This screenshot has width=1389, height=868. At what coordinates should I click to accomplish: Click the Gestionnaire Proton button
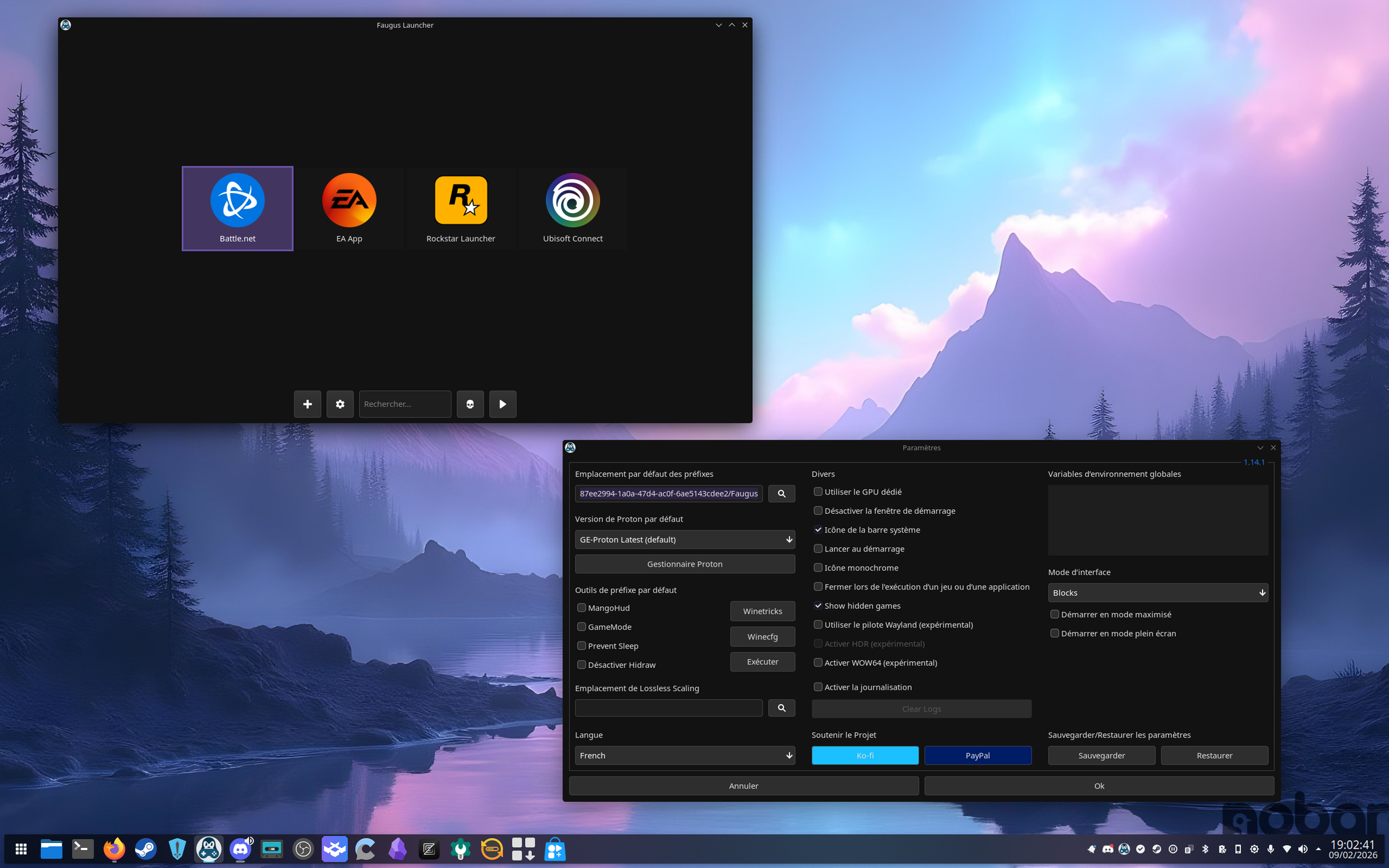pos(685,564)
